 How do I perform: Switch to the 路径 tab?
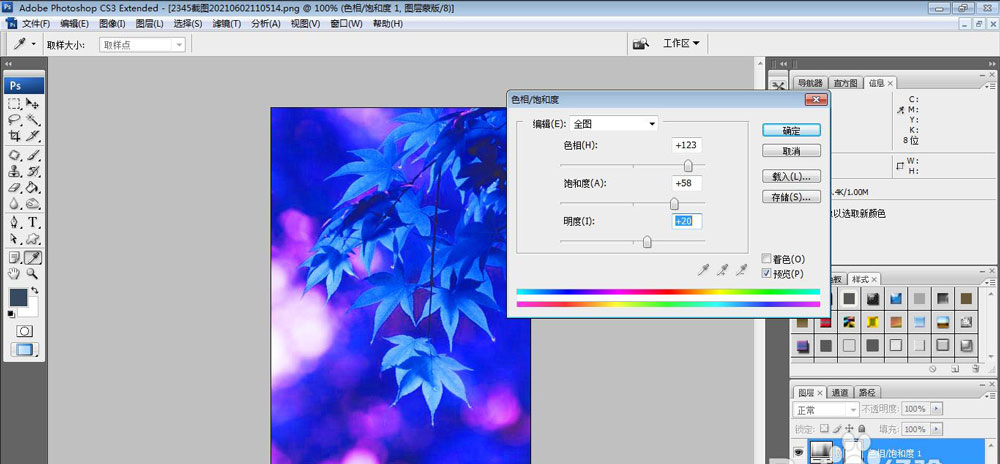(x=867, y=393)
